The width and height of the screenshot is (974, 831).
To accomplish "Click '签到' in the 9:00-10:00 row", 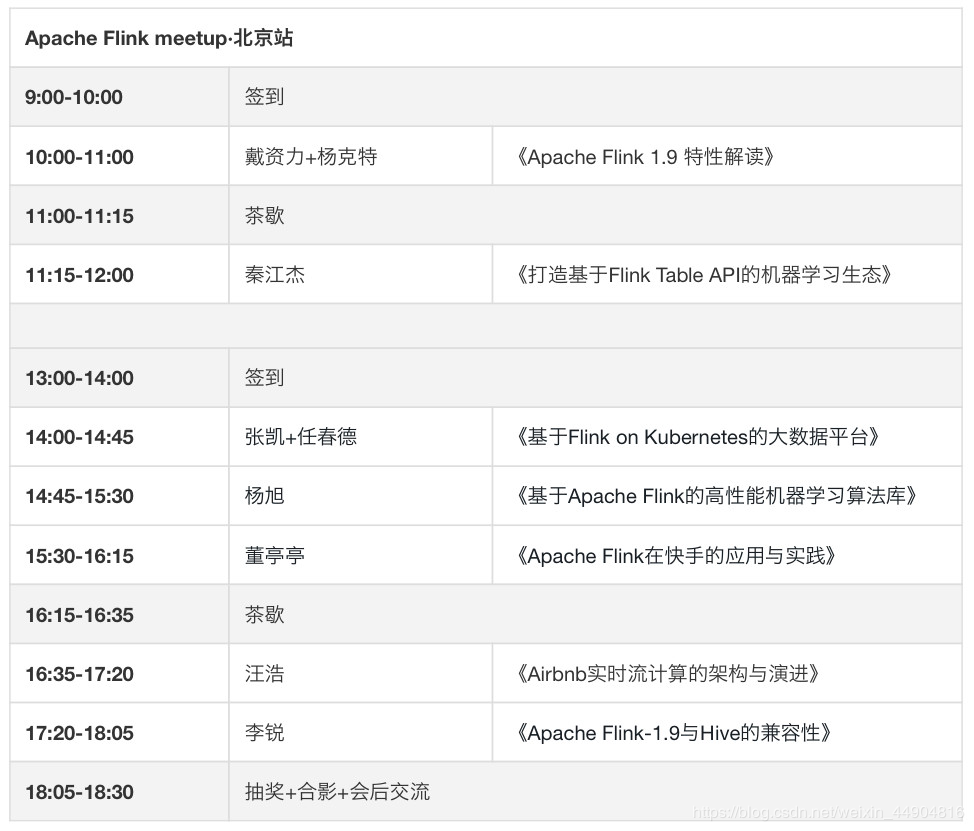I will tap(265, 96).
